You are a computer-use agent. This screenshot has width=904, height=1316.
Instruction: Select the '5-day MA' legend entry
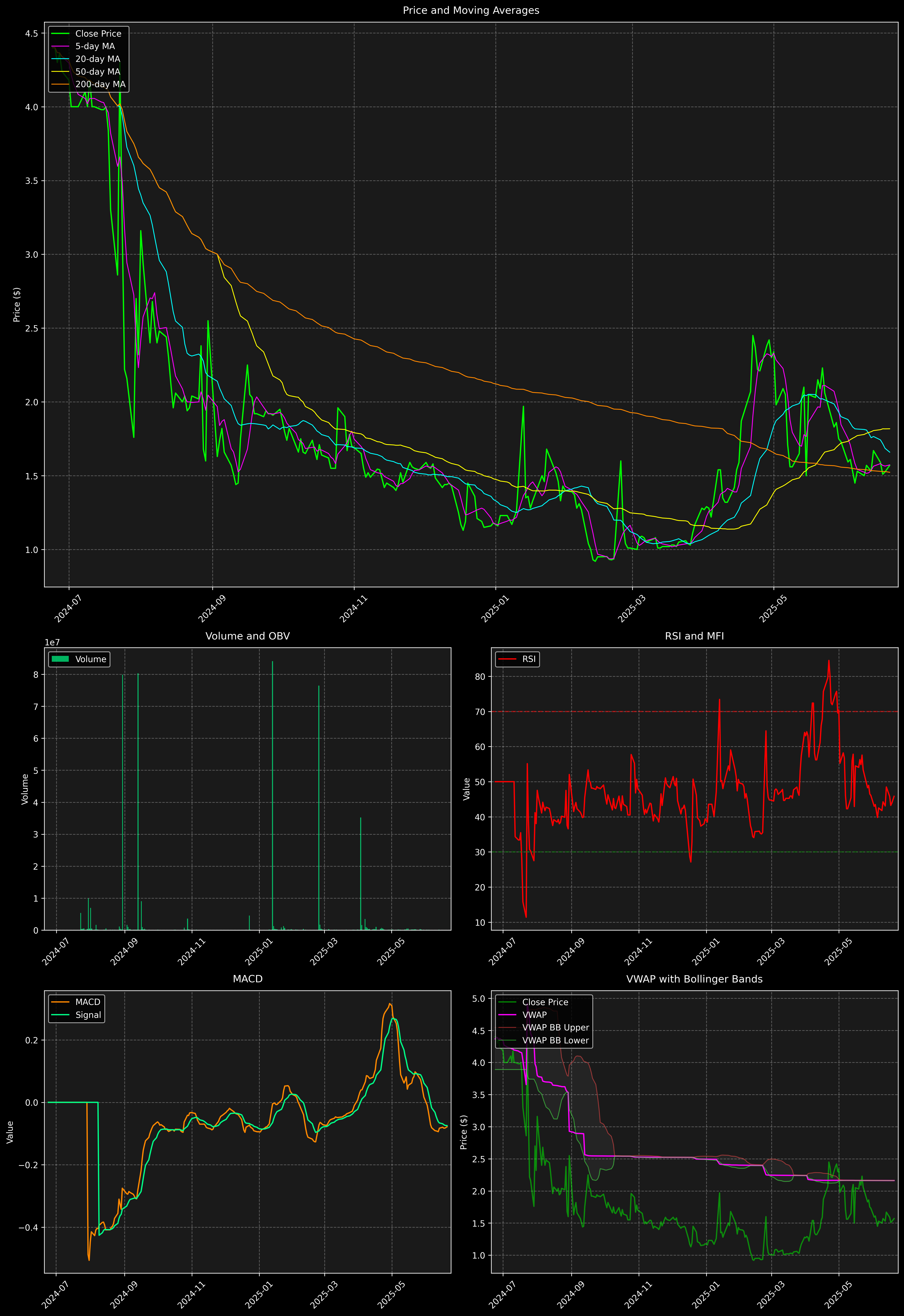pyautogui.click(x=84, y=47)
